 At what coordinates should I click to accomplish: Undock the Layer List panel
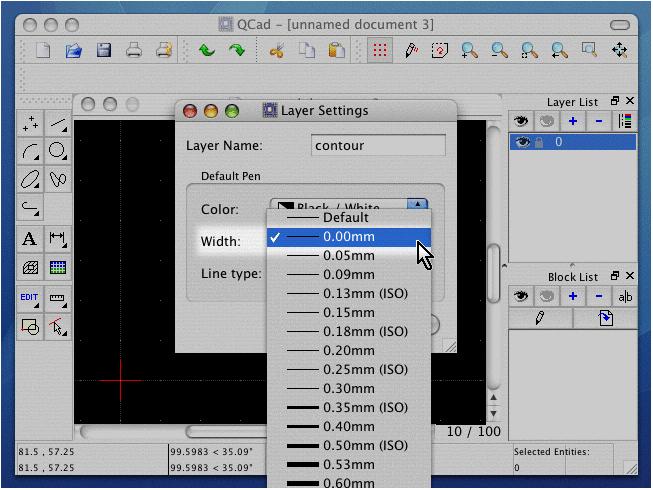(615, 101)
